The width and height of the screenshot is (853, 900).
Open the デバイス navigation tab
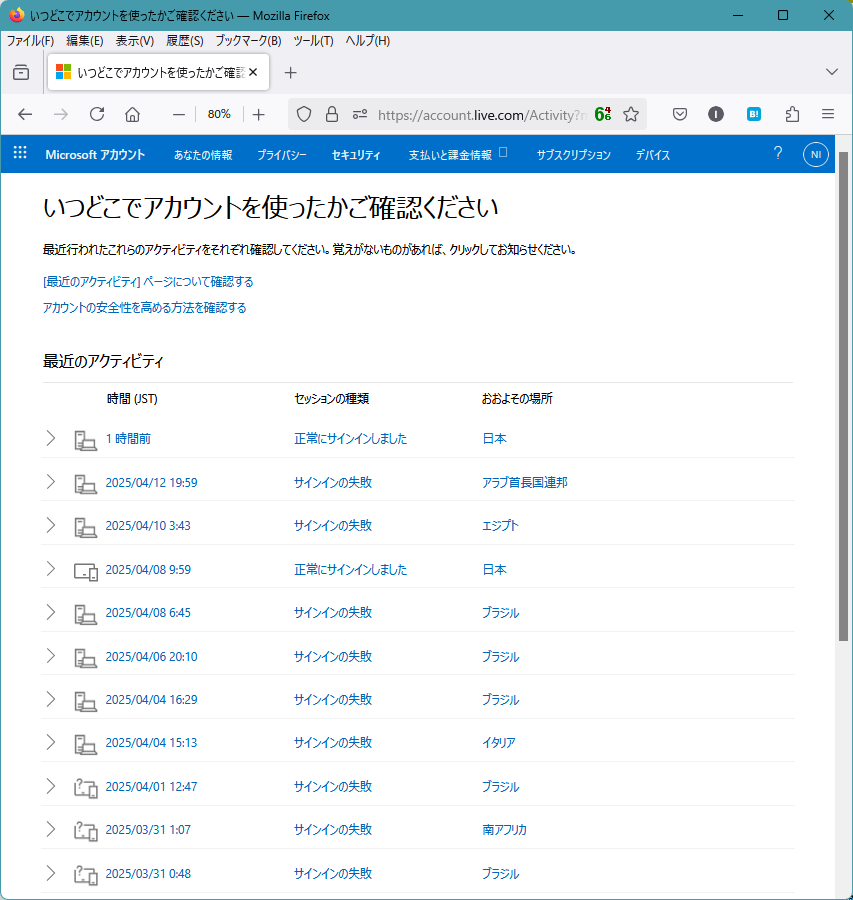(x=653, y=155)
